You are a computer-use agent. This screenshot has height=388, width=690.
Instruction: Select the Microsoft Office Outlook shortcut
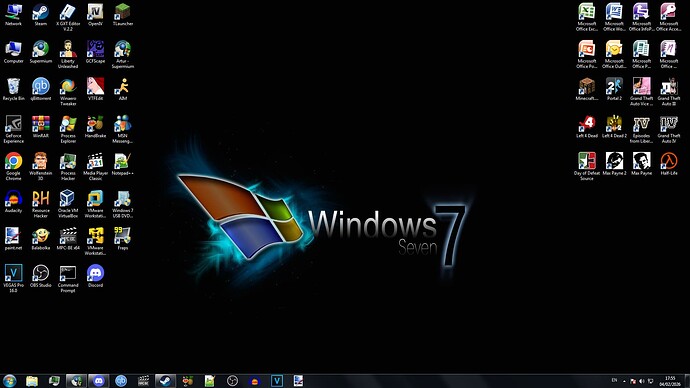(x=614, y=55)
